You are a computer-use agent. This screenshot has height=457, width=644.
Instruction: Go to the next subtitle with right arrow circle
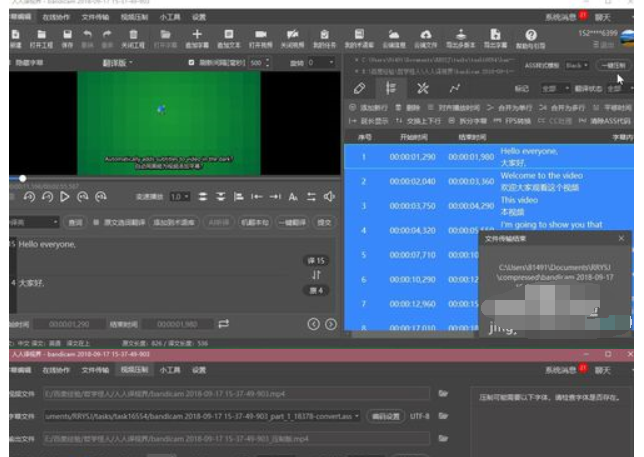330,323
